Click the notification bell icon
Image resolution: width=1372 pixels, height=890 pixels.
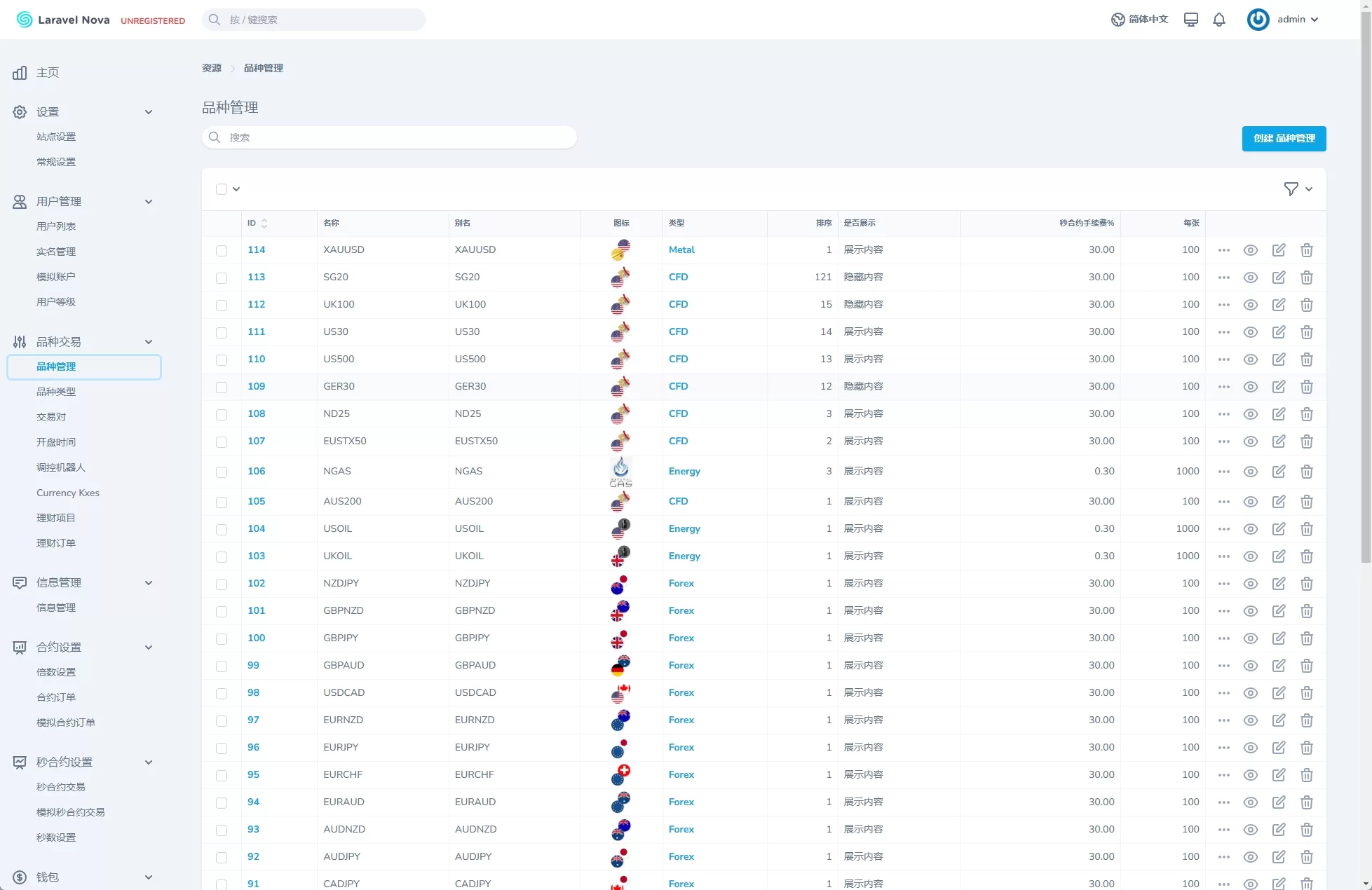point(1219,20)
